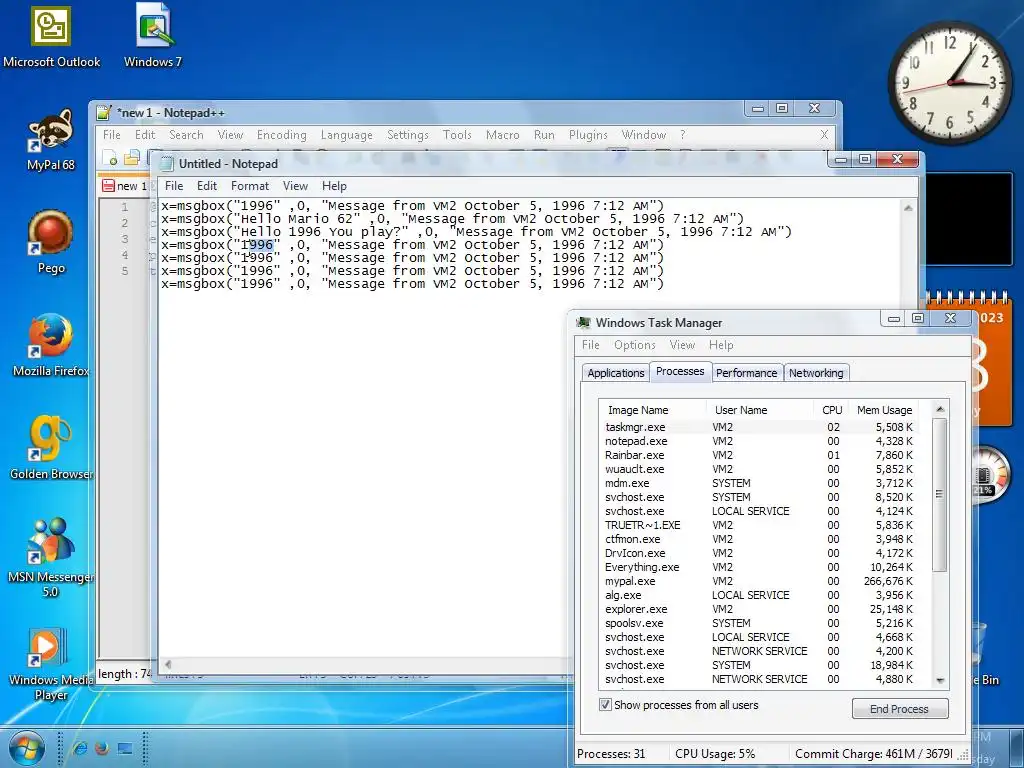The image size is (1024, 768).
Task: Select the DrvIcon.exe process row
Action: [x=760, y=553]
